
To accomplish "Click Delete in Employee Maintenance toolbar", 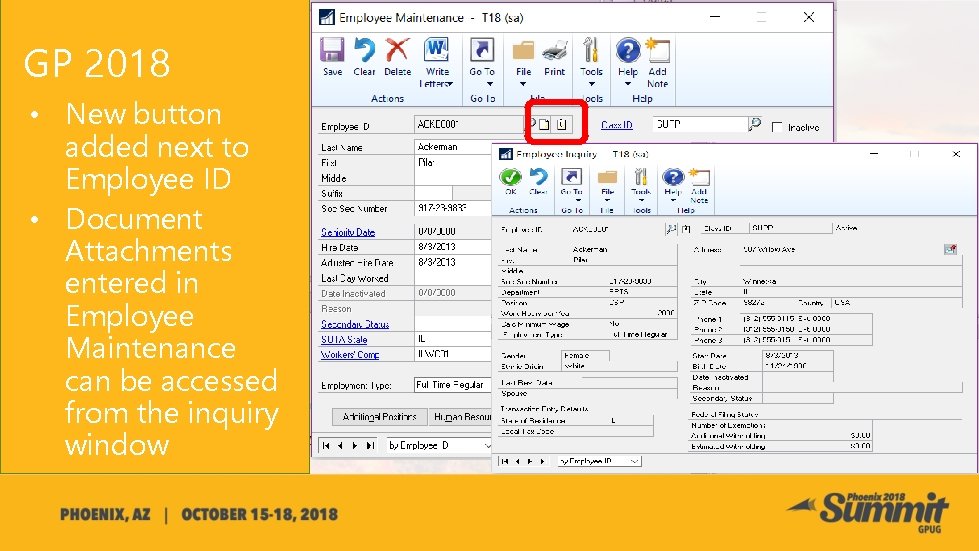I will click(x=397, y=56).
